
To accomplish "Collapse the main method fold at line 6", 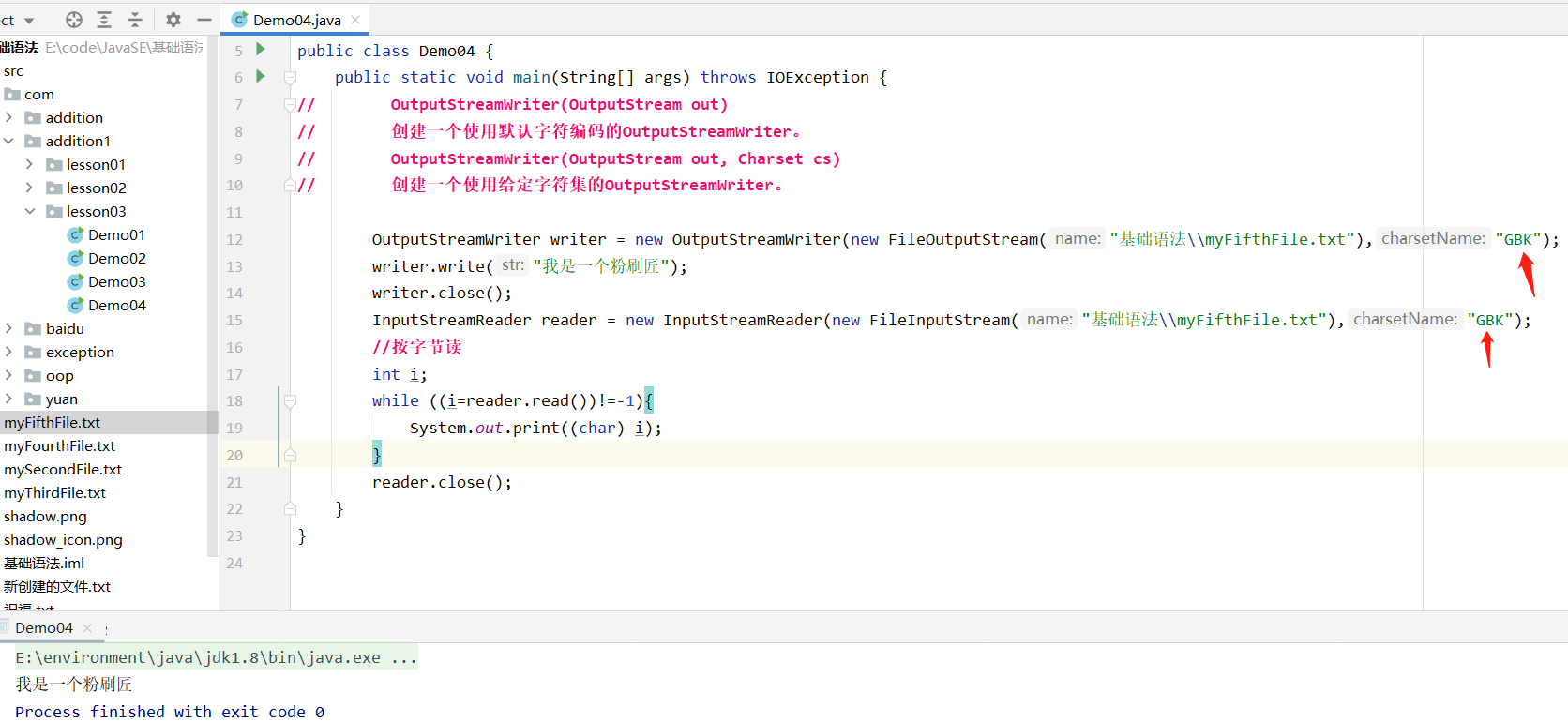I will (290, 77).
